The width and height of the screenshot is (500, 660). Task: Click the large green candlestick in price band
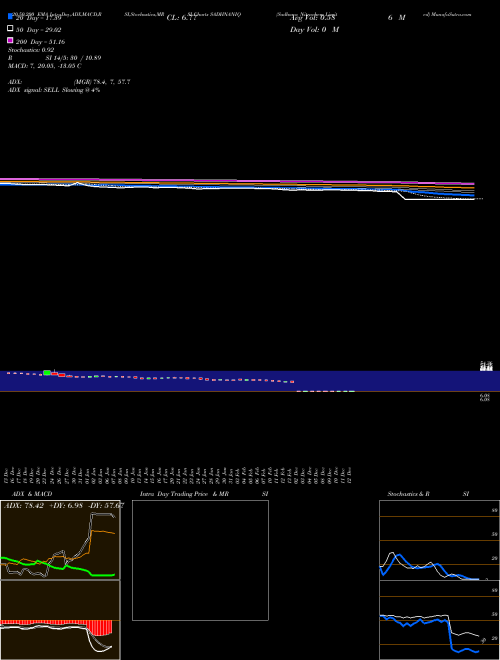click(47, 373)
